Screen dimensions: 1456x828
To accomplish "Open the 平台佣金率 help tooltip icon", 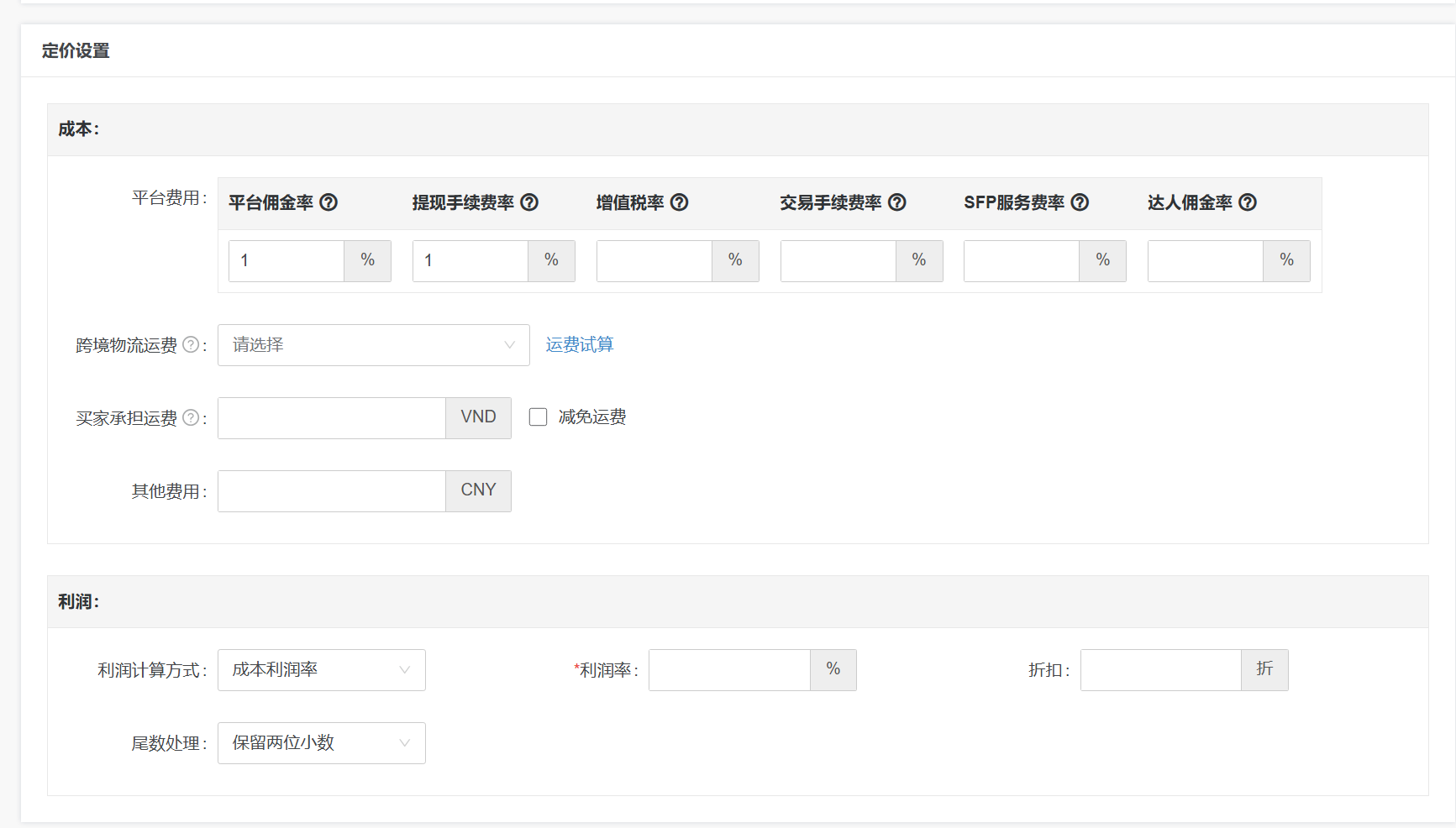I will pyautogui.click(x=329, y=202).
